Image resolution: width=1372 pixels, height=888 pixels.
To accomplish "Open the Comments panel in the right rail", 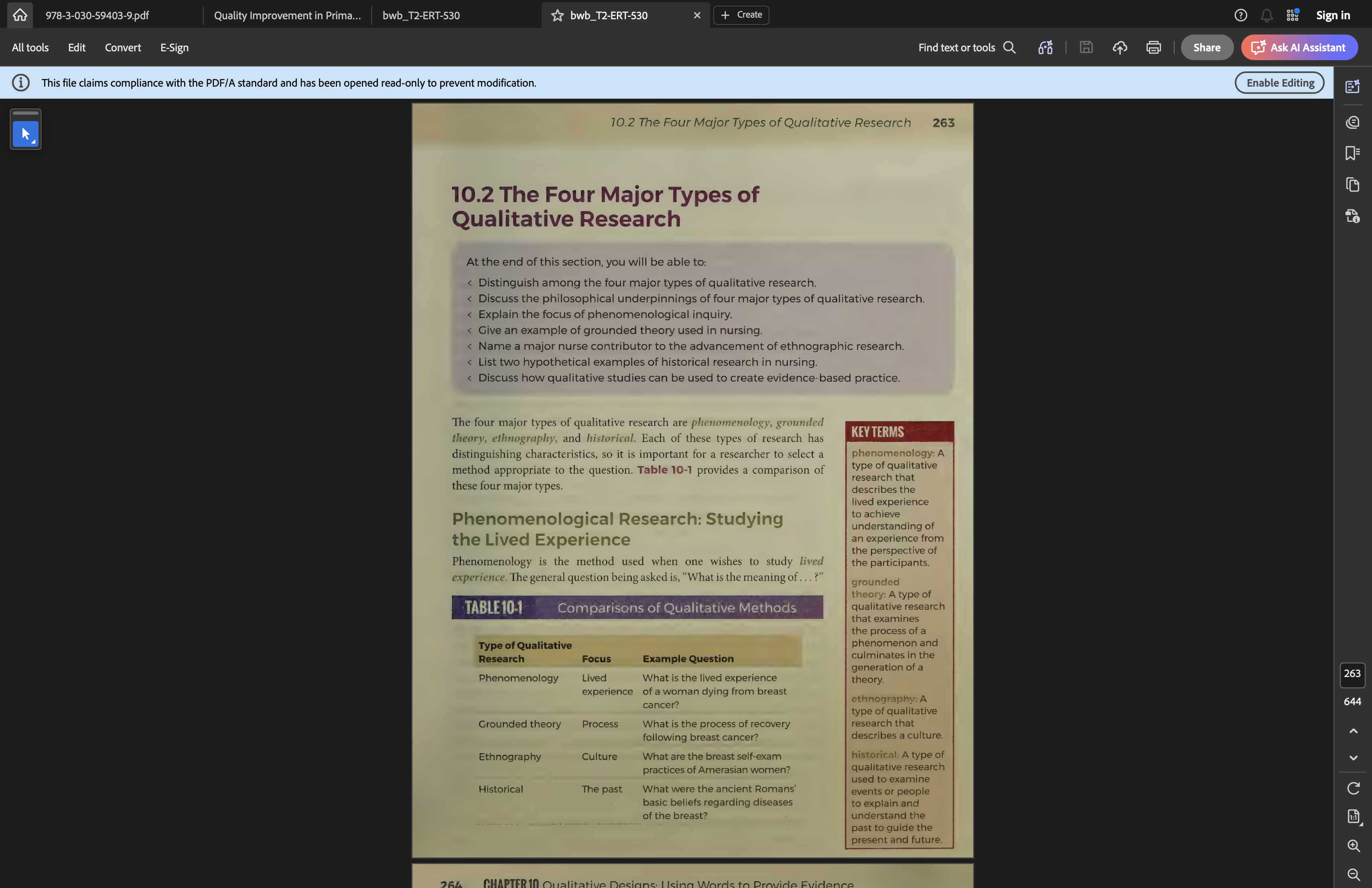I will (x=1352, y=122).
